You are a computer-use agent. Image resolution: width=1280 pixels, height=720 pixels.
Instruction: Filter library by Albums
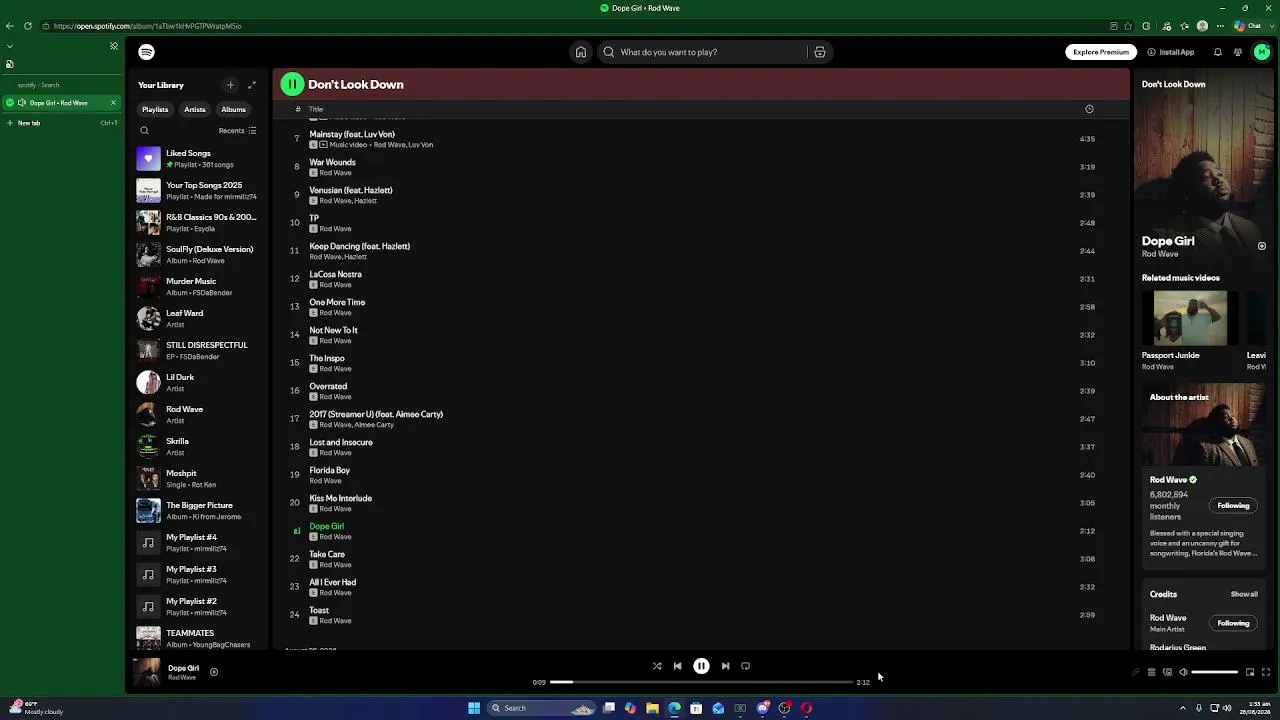point(234,109)
